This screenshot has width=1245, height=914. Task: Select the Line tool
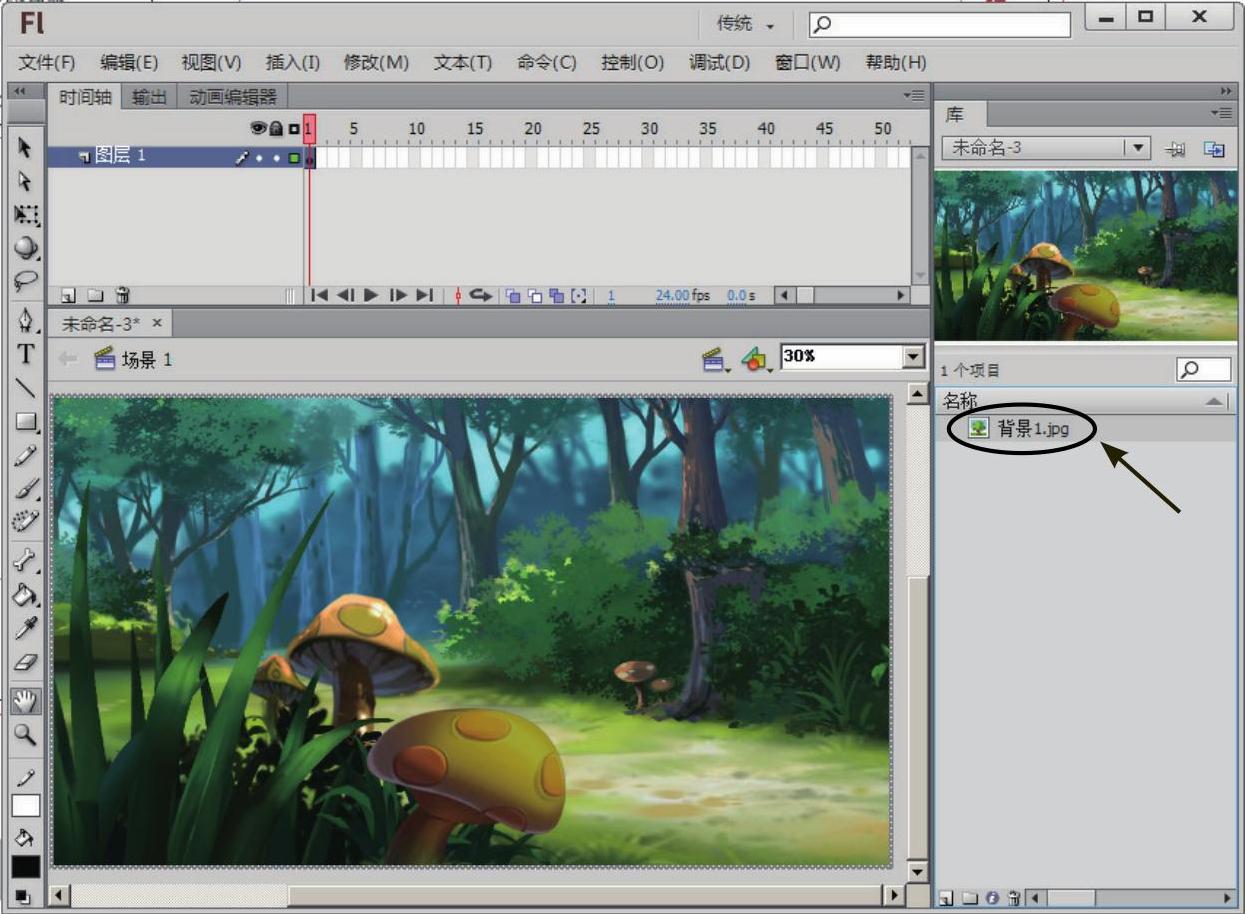click(x=26, y=388)
